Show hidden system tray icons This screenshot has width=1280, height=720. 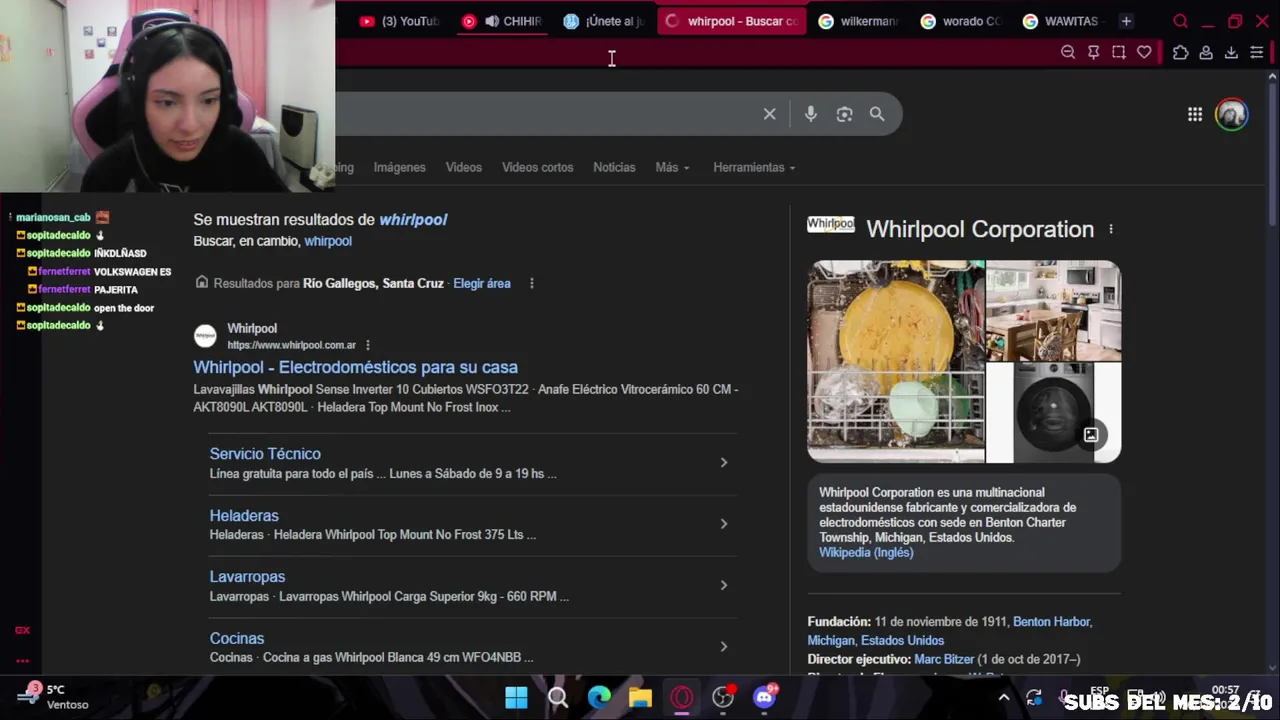[1004, 698]
